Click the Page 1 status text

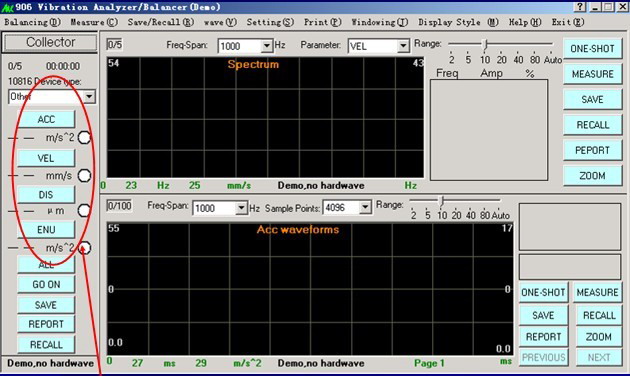coord(429,363)
